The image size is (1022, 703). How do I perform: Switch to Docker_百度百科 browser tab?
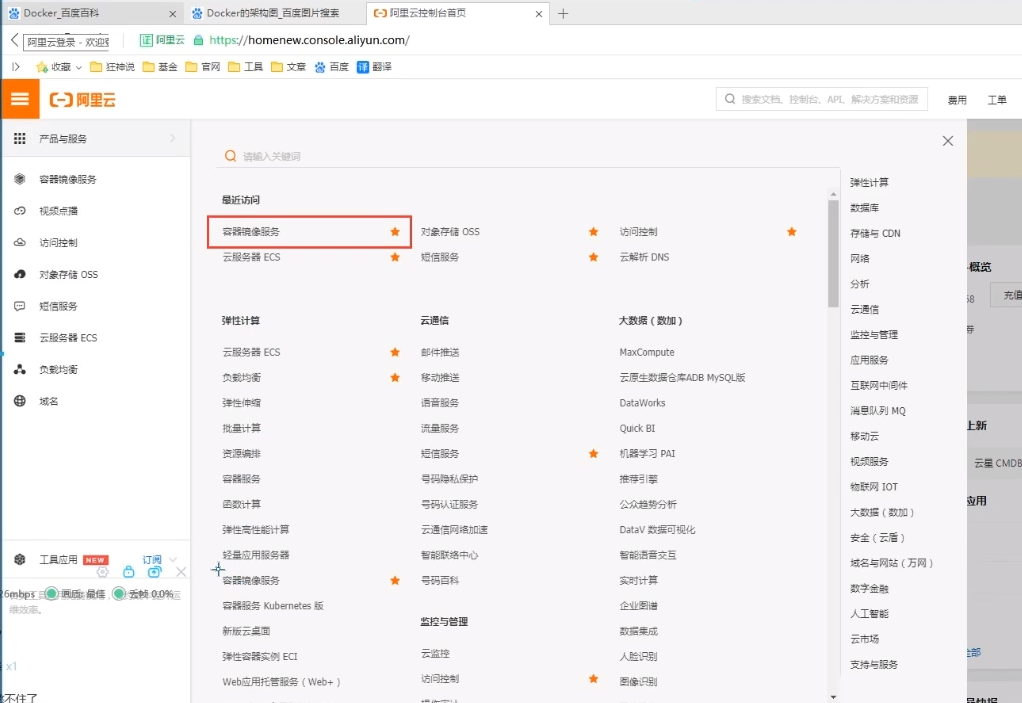(91, 13)
